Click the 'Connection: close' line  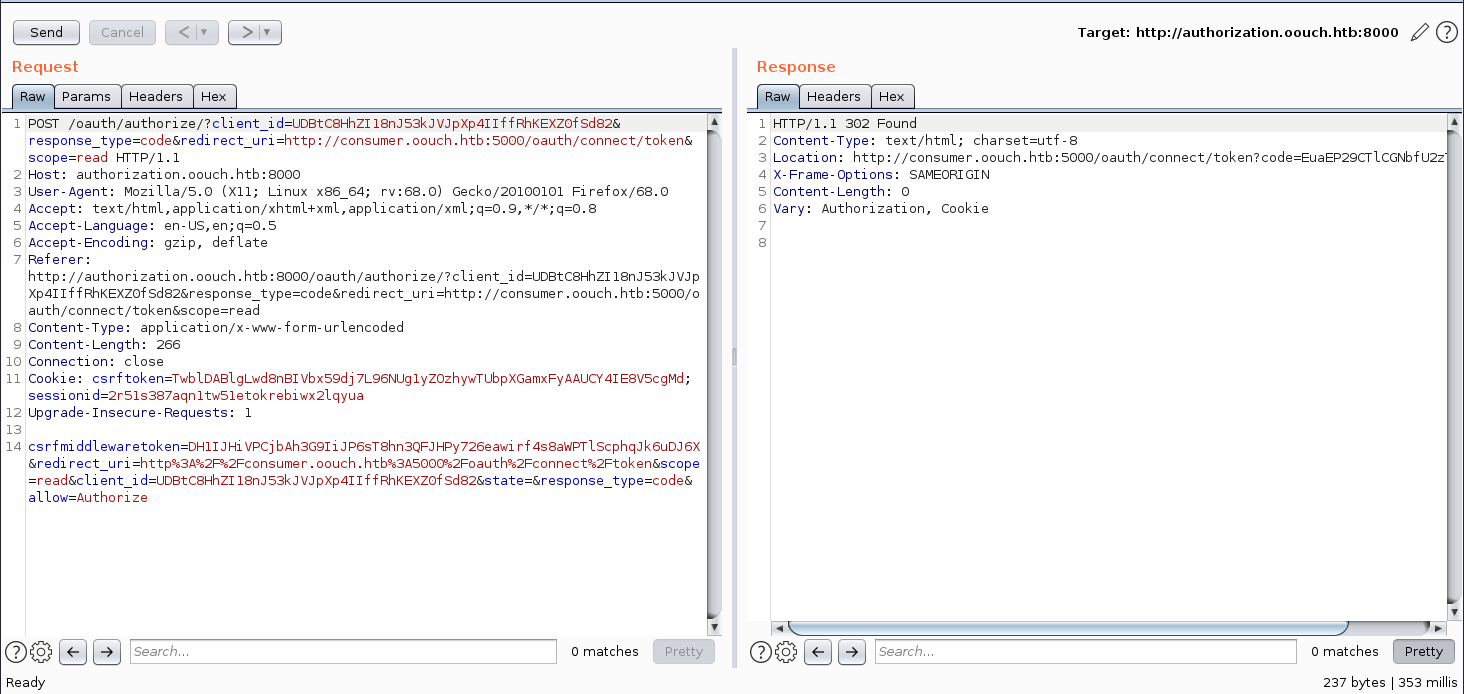click(x=96, y=361)
